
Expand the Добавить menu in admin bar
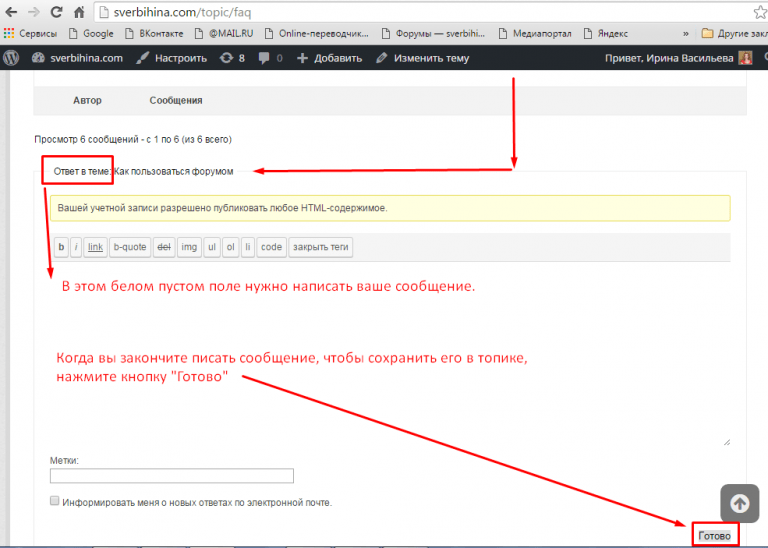[x=323, y=58]
